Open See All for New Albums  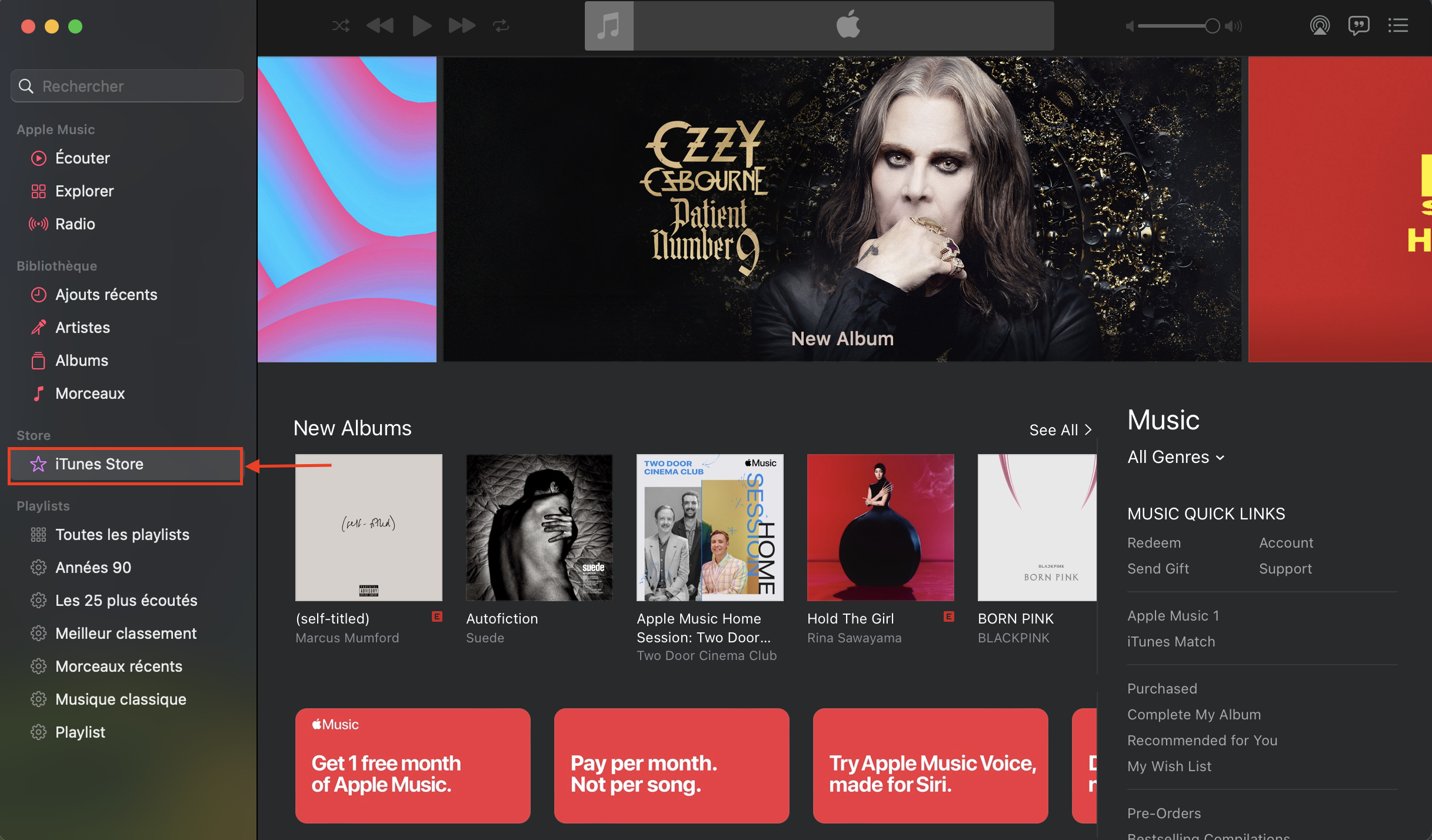(1060, 430)
